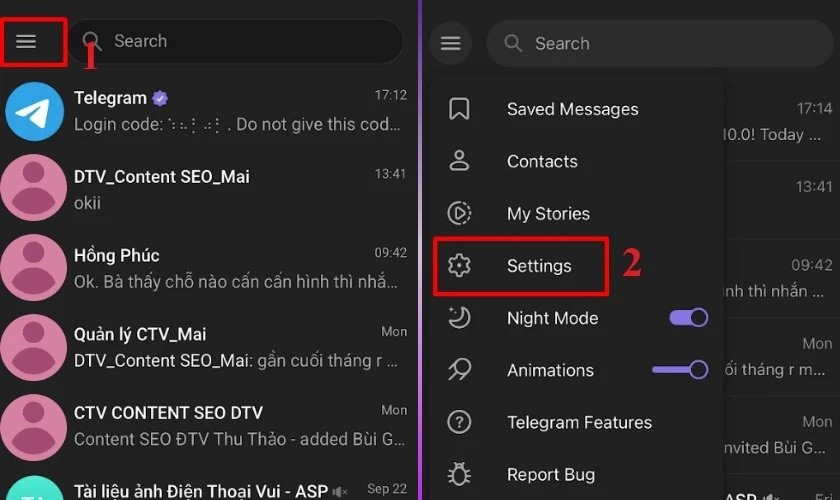Open Tài liệu ảnh Điện Thoại Vui chat
This screenshot has height=500, width=840.
[208, 487]
